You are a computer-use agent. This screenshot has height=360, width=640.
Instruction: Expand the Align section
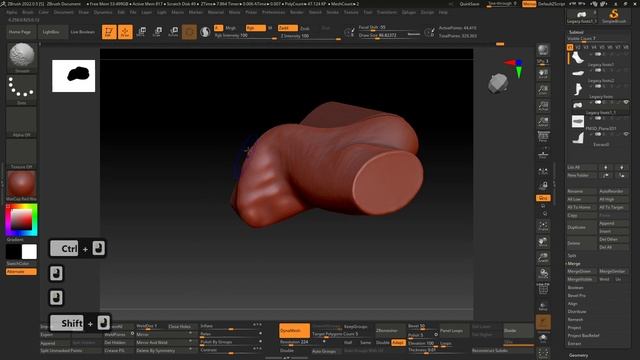point(573,303)
